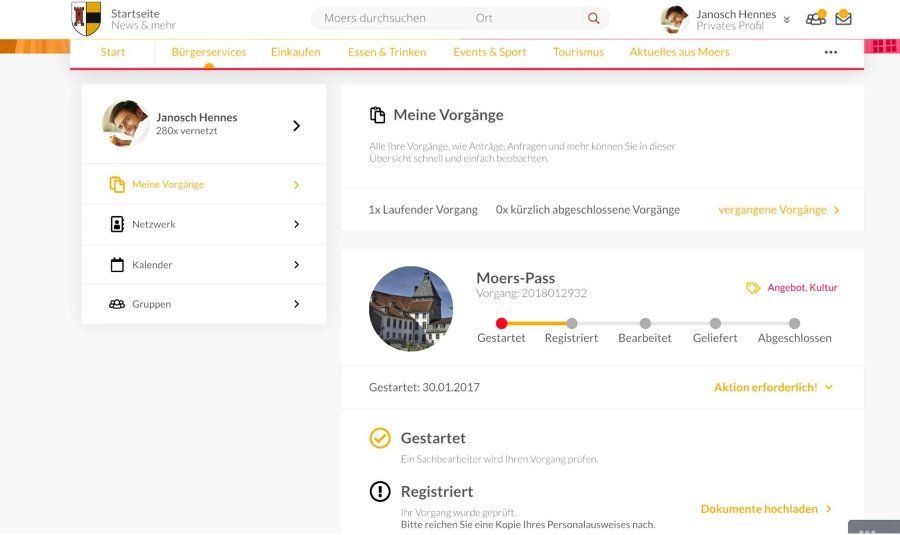The width and height of the screenshot is (900, 535).
Task: Click 0x kürzlich abgeschlossene Vorgänge text
Action: coord(588,210)
